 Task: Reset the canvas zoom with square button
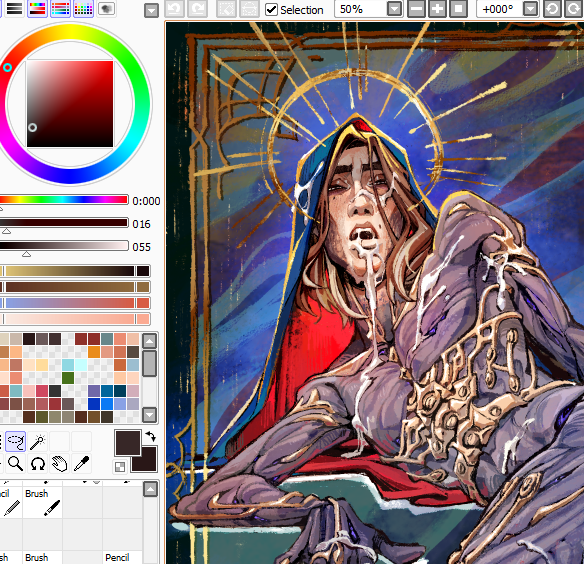pos(458,9)
